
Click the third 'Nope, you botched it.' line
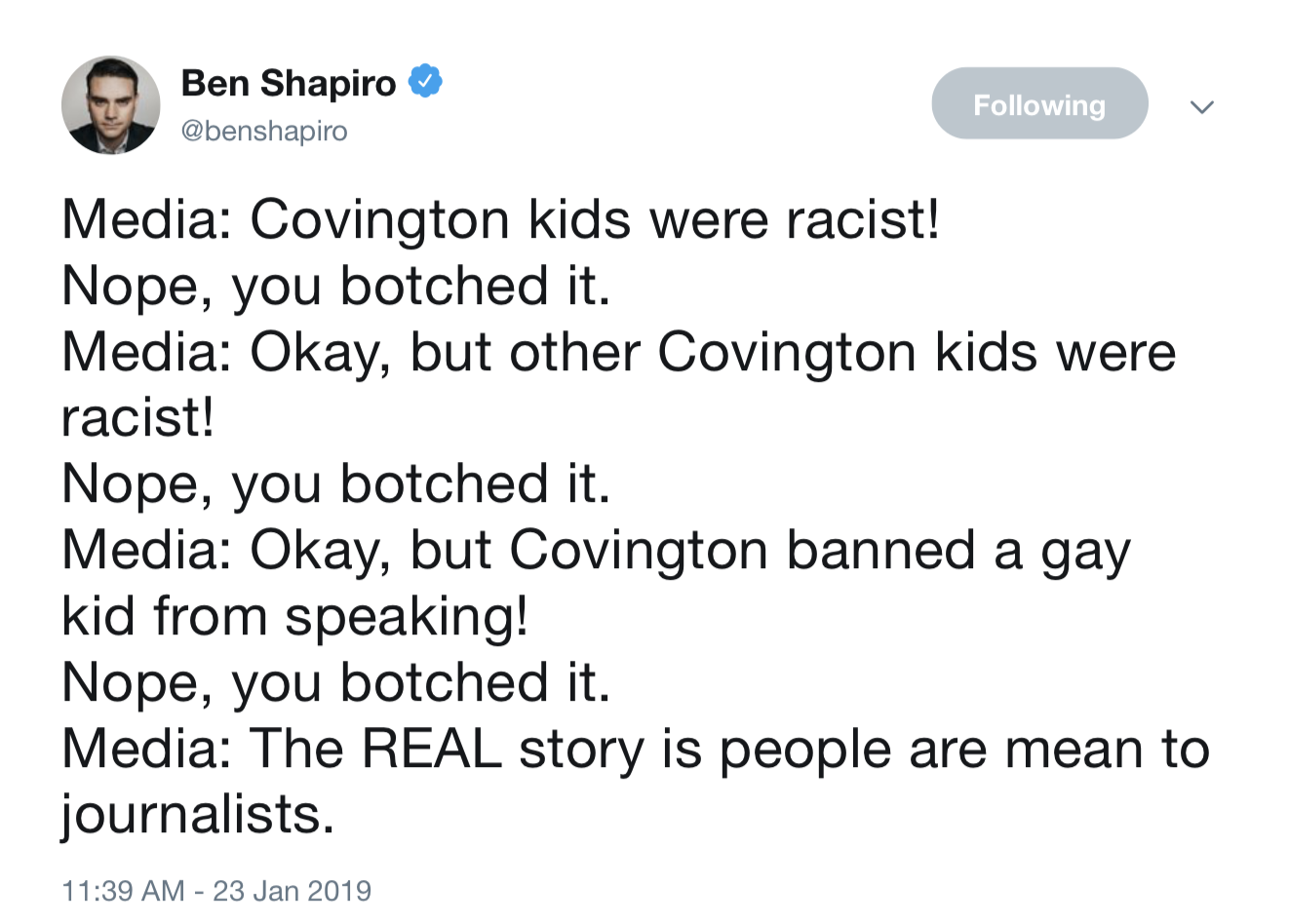tap(336, 682)
